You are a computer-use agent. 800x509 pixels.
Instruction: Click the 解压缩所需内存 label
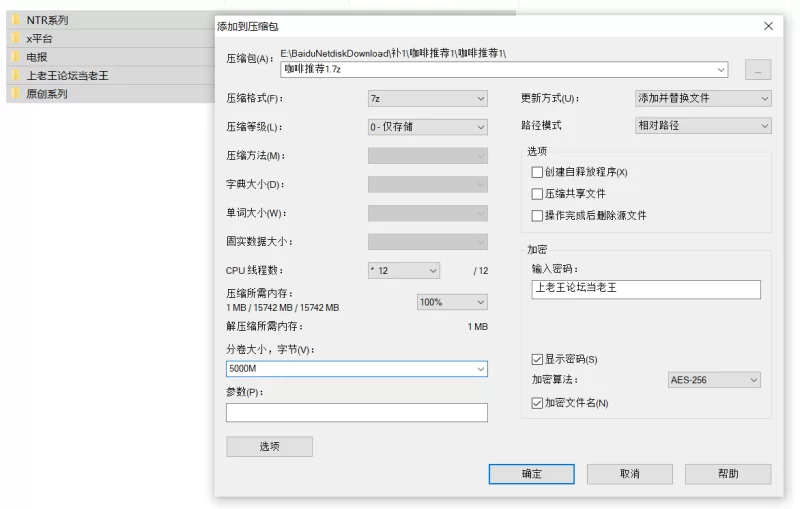[x=264, y=326]
